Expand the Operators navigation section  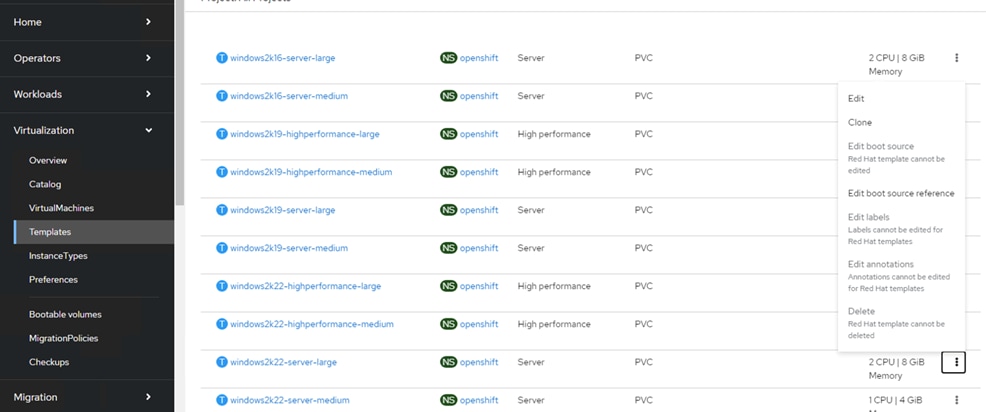[x=86, y=58]
